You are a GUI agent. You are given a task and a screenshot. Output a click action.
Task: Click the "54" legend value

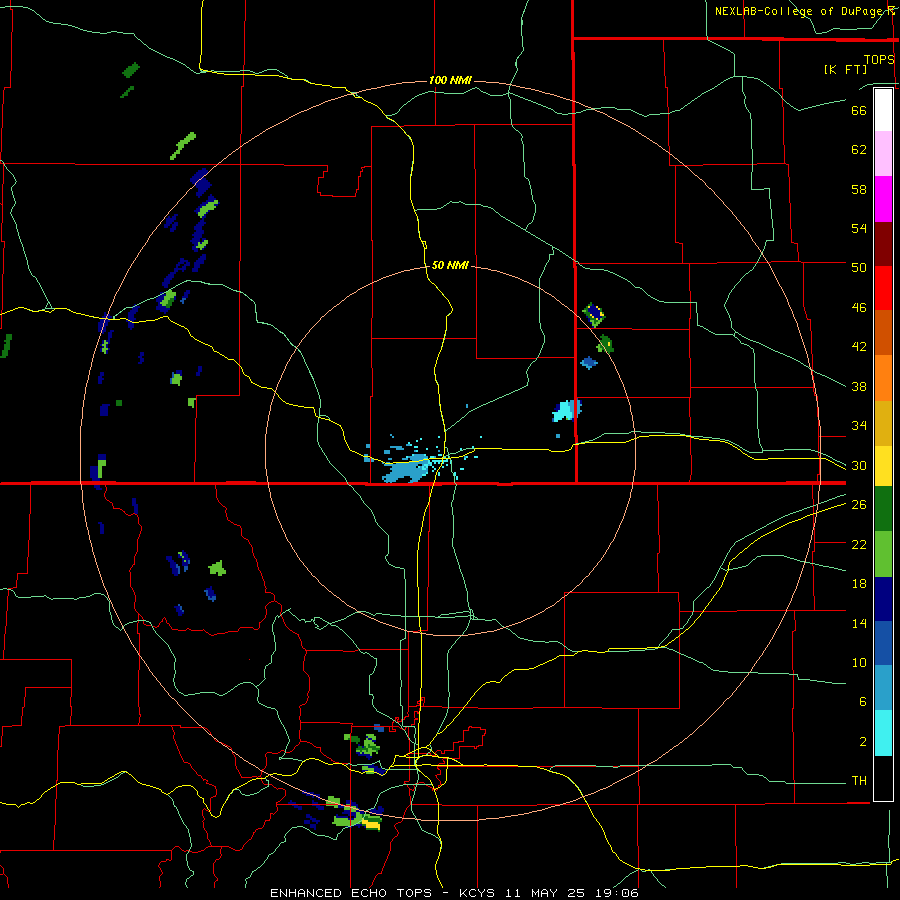coord(859,228)
